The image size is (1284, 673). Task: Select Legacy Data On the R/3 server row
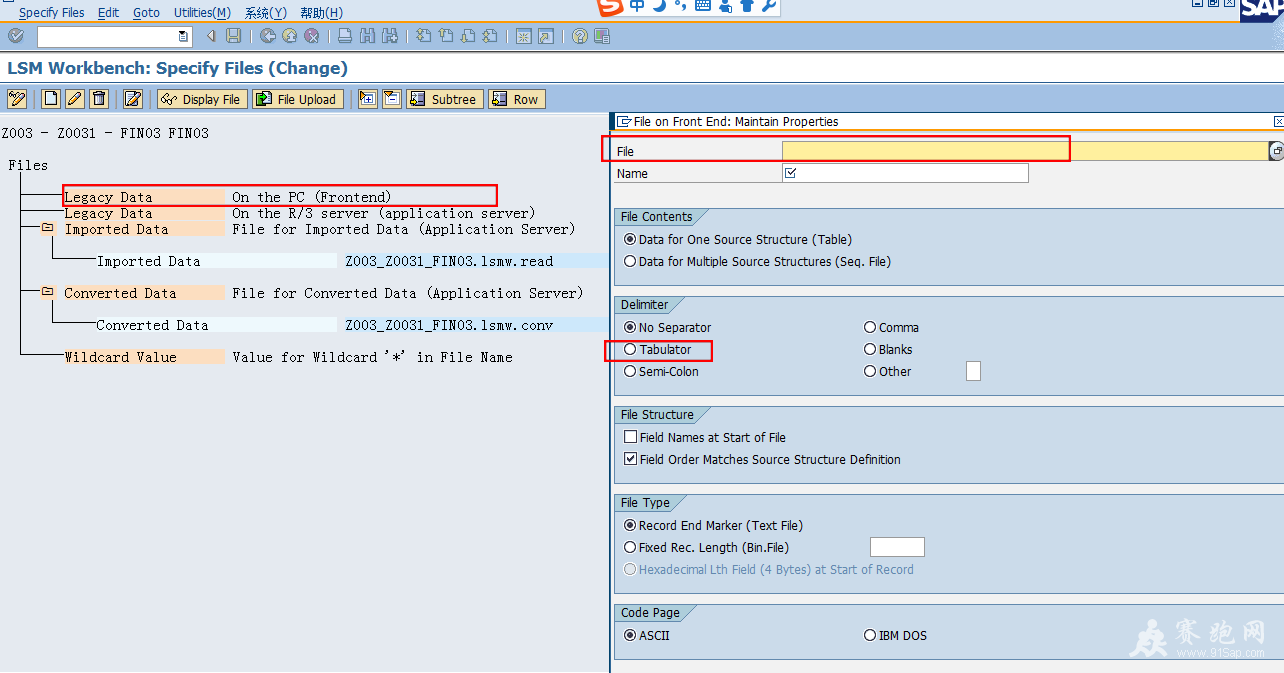[x=299, y=213]
